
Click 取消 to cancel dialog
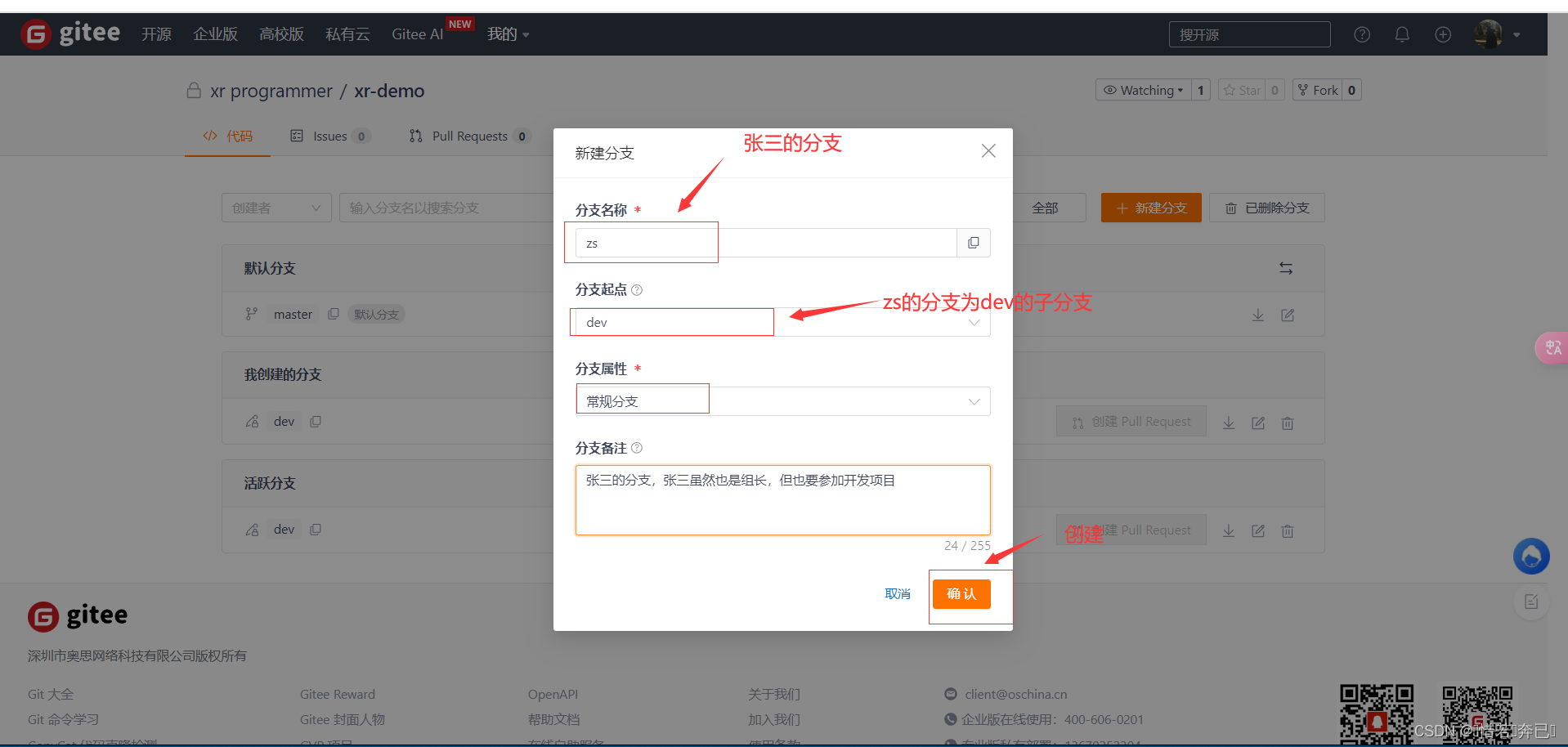(898, 594)
